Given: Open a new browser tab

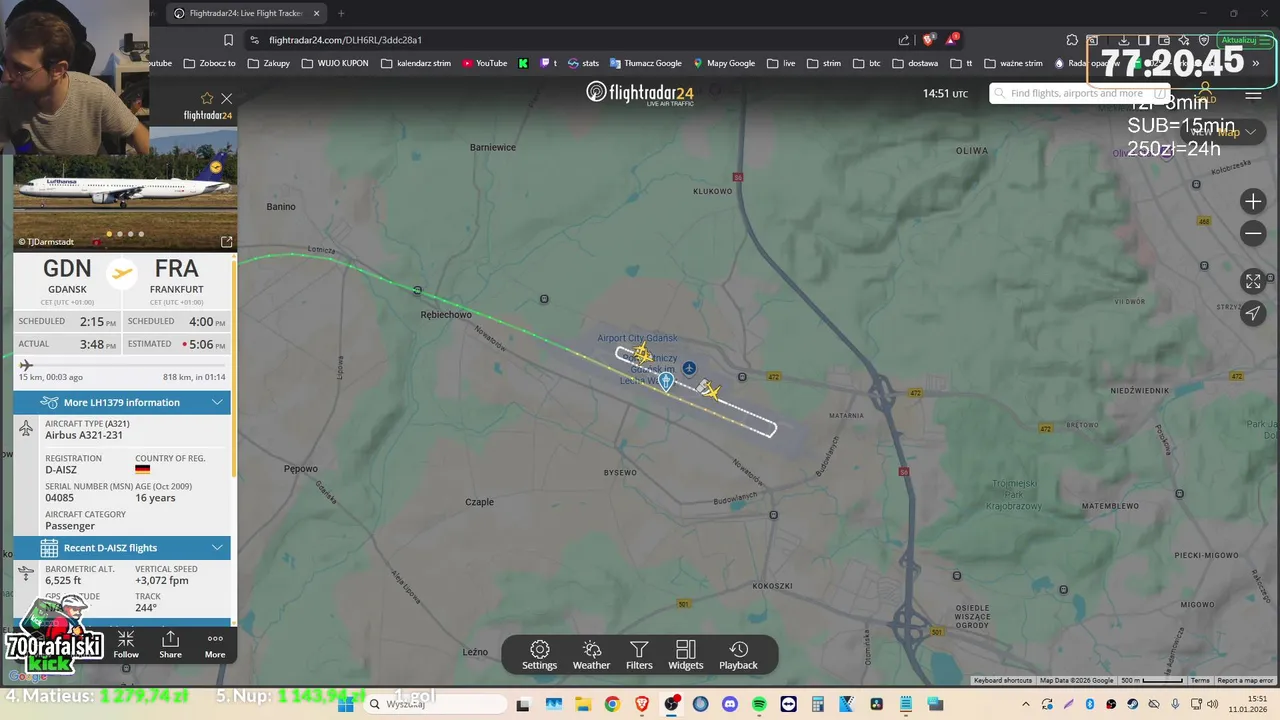Looking at the screenshot, I should click(x=341, y=13).
